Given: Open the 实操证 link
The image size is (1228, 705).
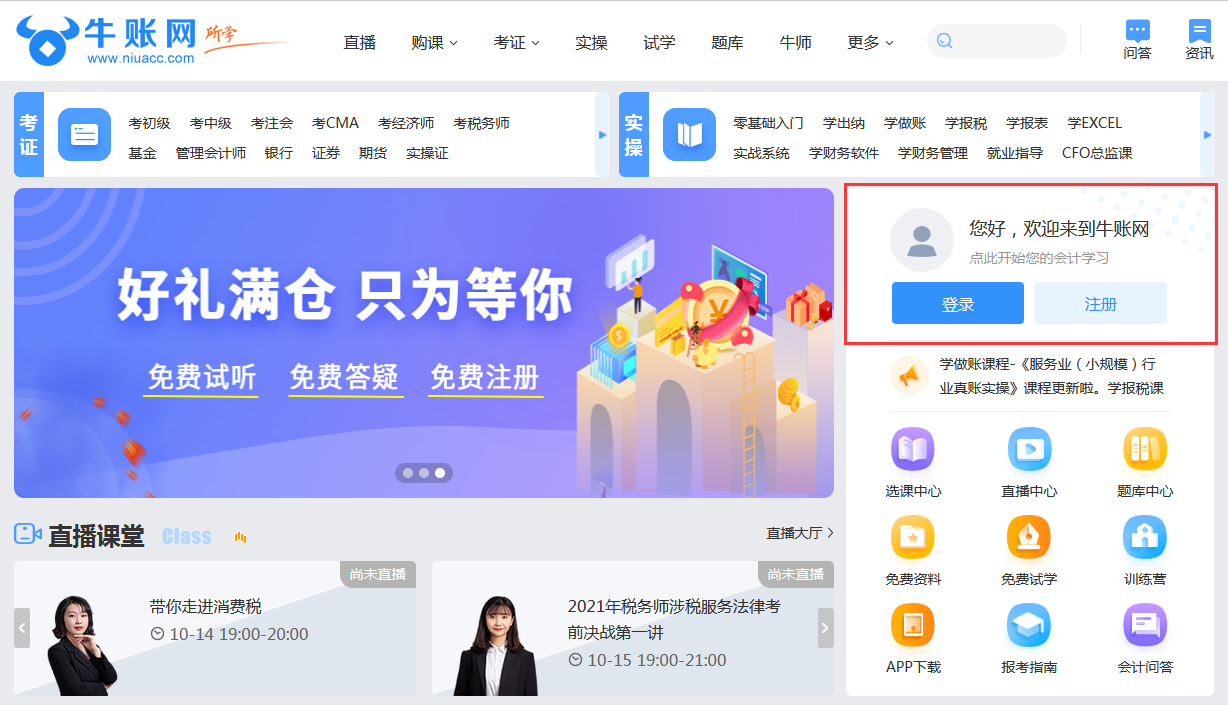Looking at the screenshot, I should (427, 153).
